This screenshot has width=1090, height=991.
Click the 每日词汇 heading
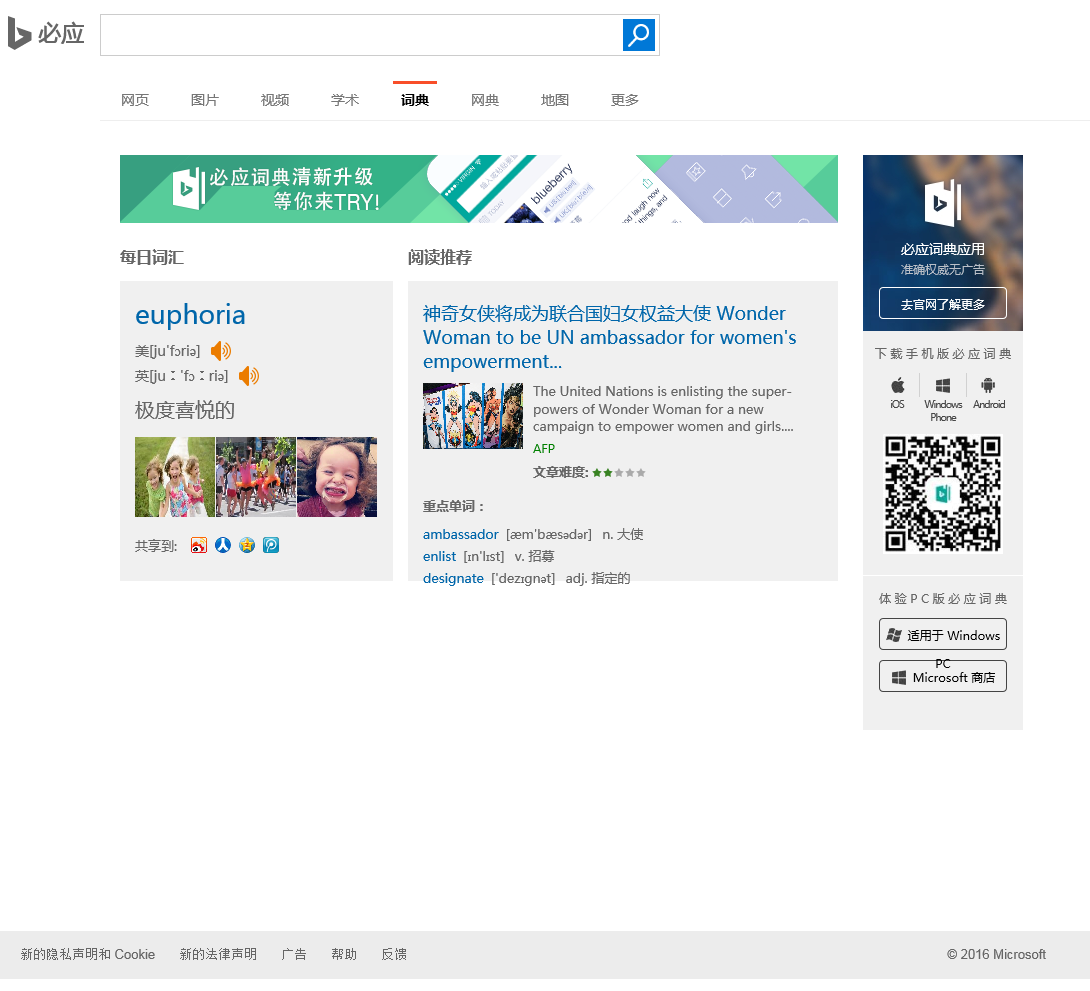tap(152, 258)
